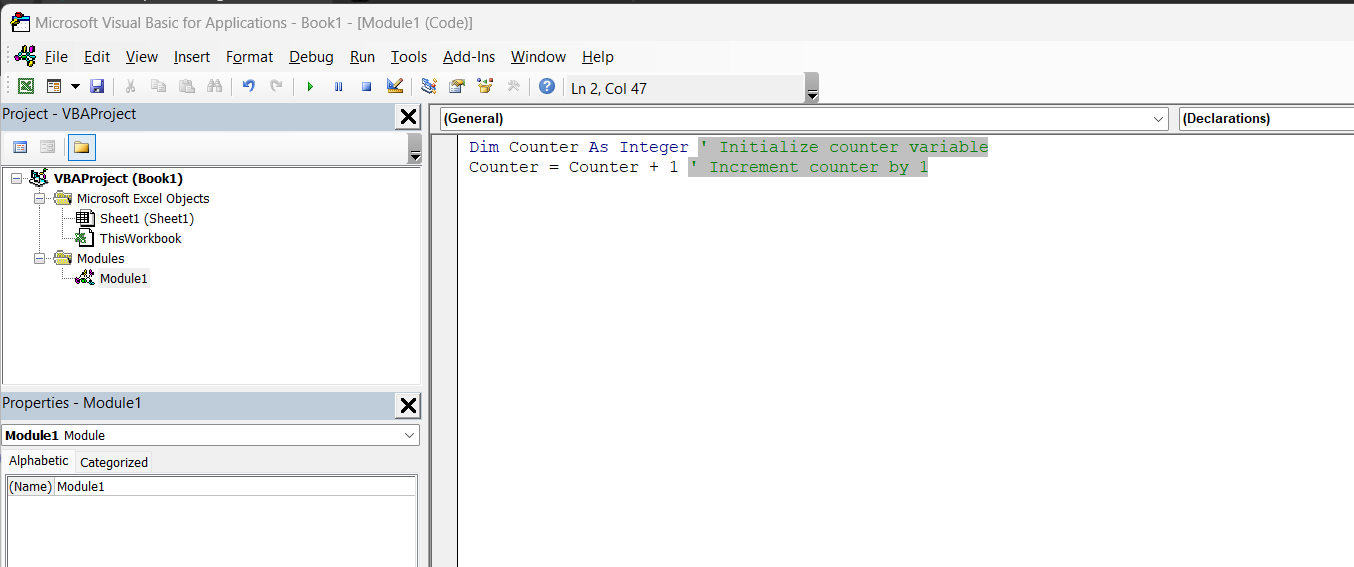This screenshot has height=567, width=1354.
Task: Toggle Design Mode icon
Action: point(394,87)
